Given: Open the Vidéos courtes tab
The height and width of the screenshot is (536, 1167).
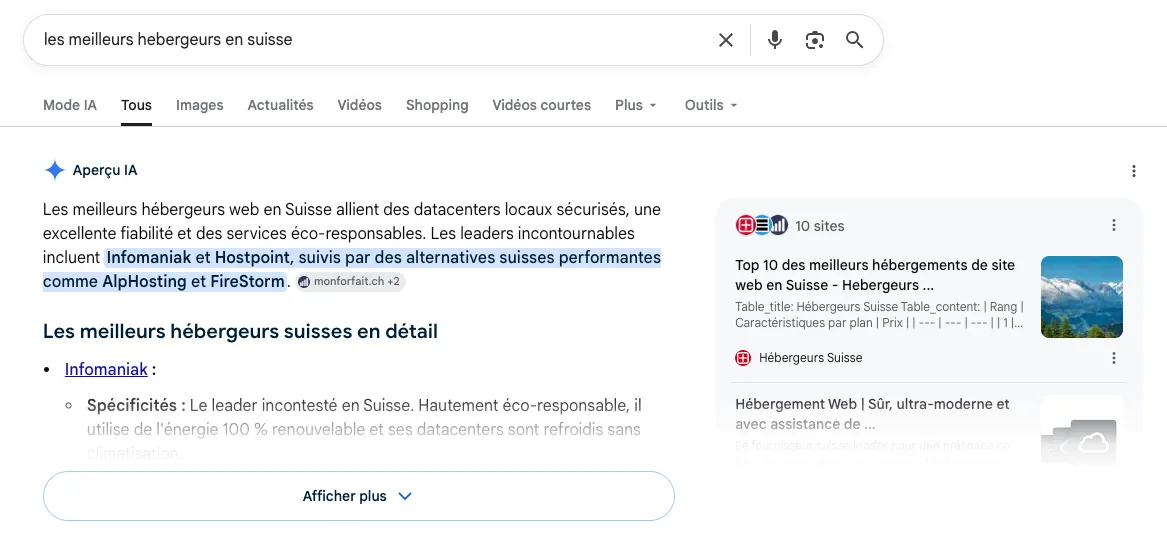Looking at the screenshot, I should (x=541, y=105).
